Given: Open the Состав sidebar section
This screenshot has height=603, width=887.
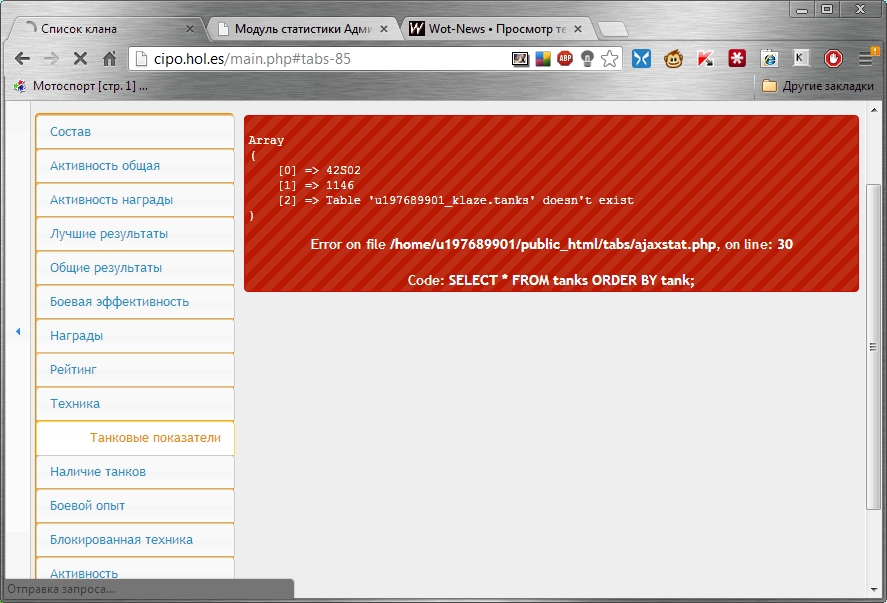Looking at the screenshot, I should pyautogui.click(x=134, y=132).
